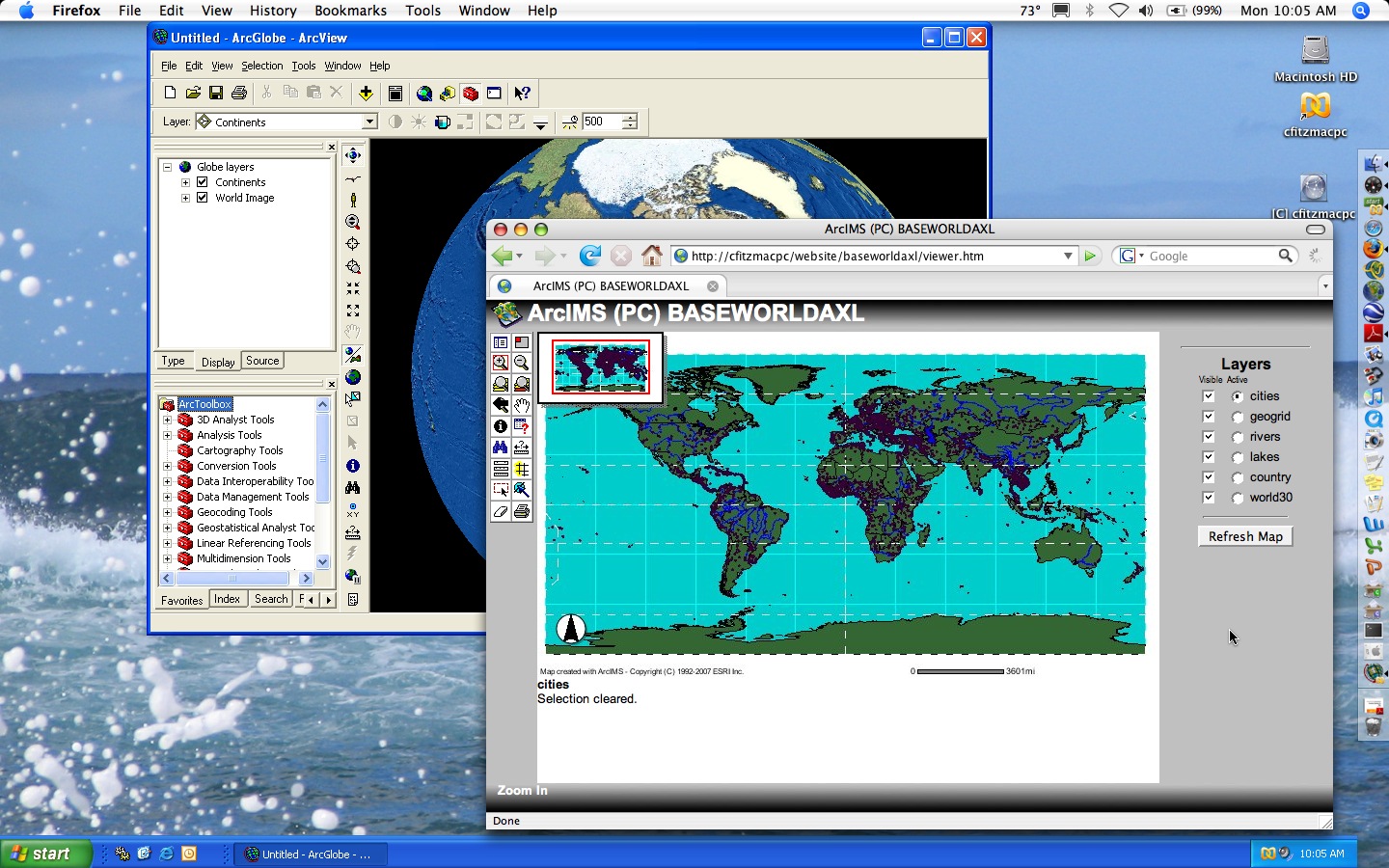Click the Refresh Map button
1389x868 pixels.
tap(1245, 536)
